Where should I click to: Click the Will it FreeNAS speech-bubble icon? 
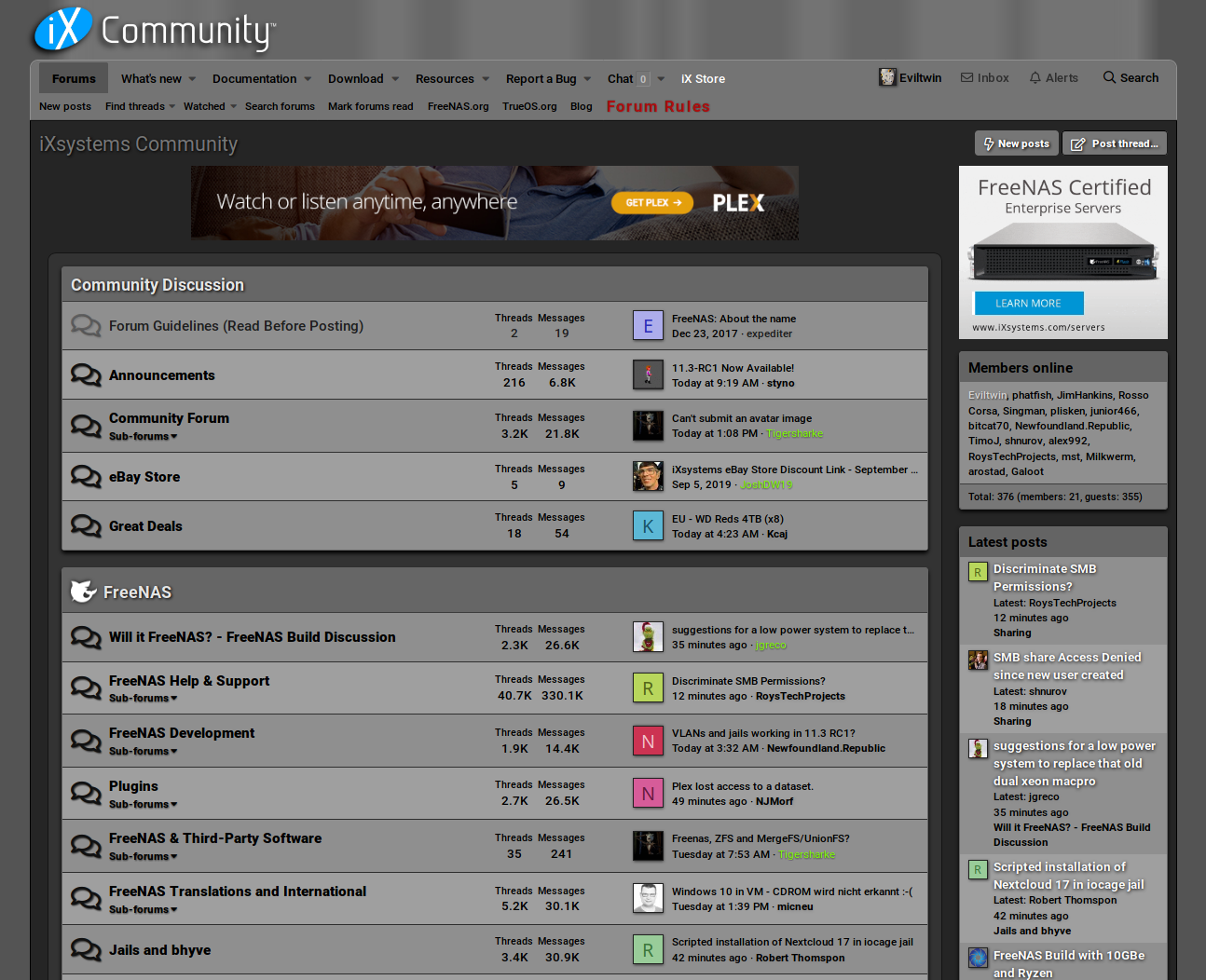tap(86, 637)
